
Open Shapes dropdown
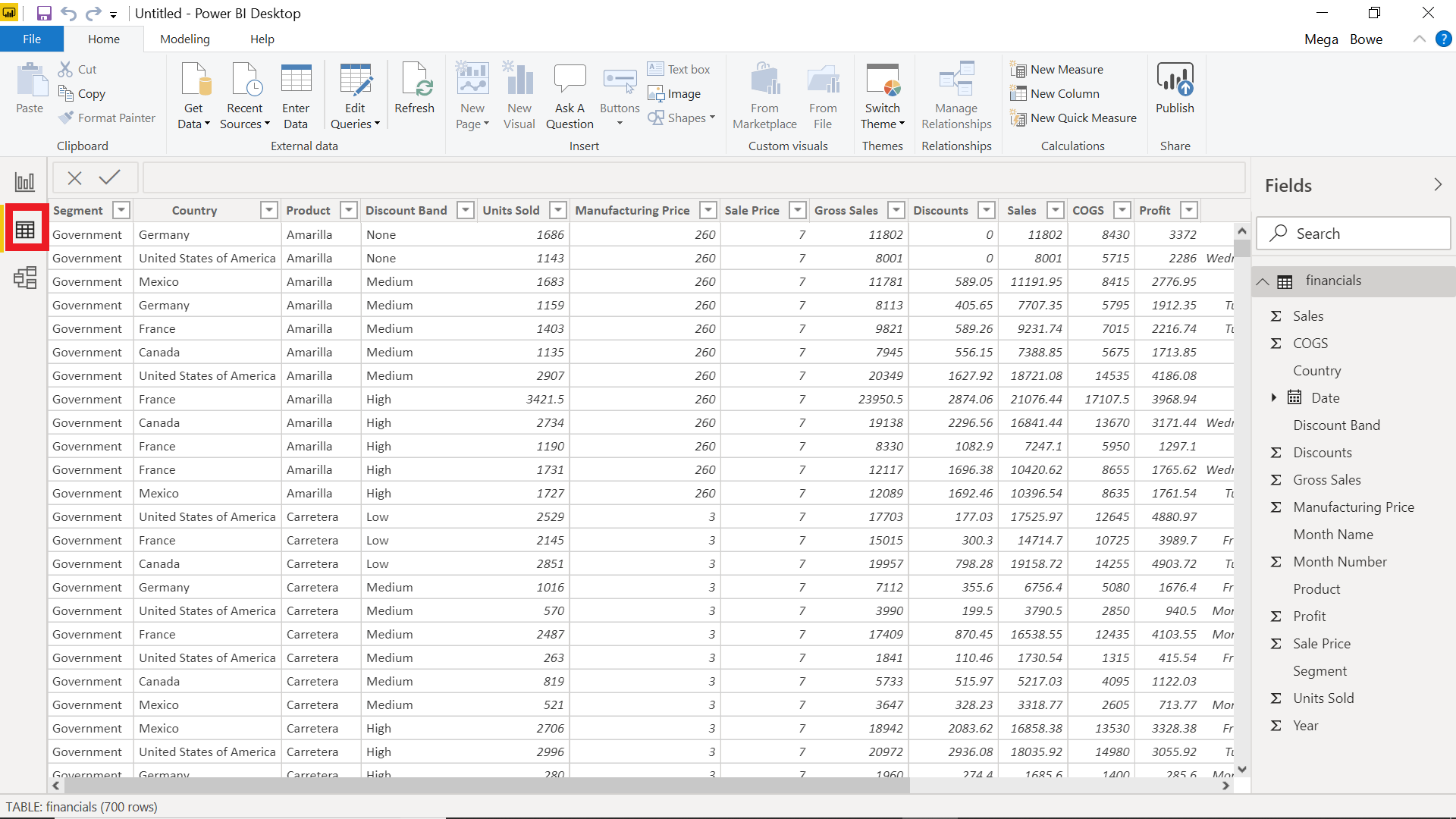[x=681, y=118]
